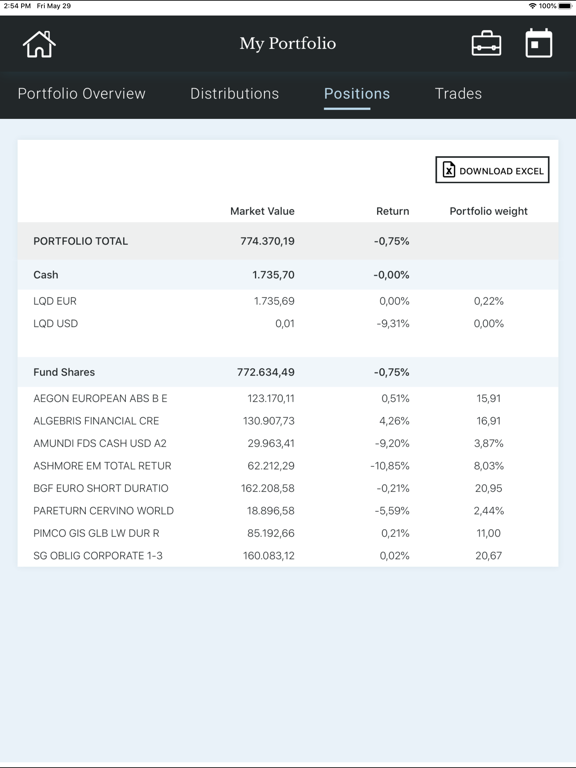
Task: Go to the home screen icon
Action: tap(39, 44)
